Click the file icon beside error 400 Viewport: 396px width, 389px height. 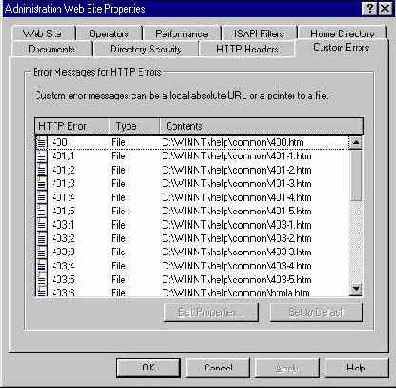(x=41, y=143)
